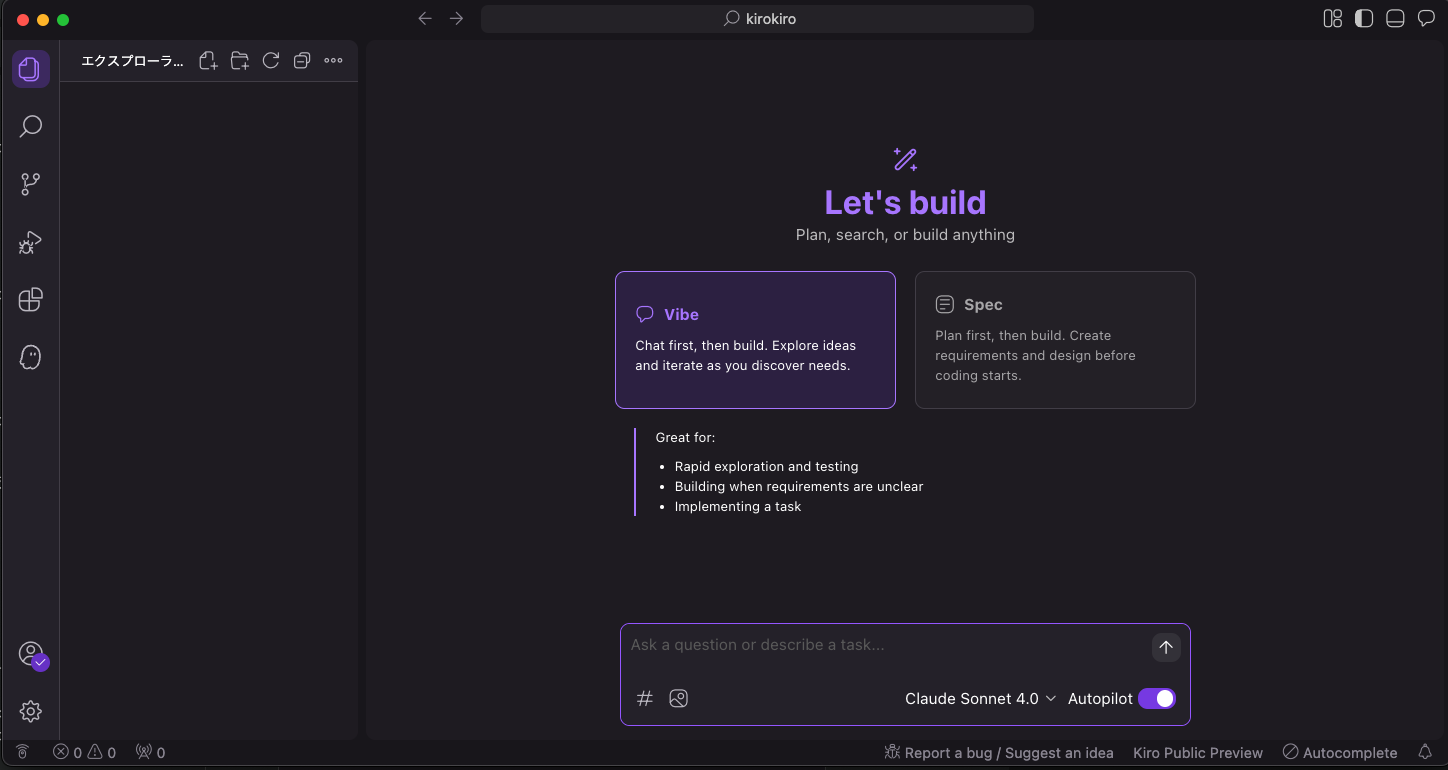Image resolution: width=1448 pixels, height=770 pixels.
Task: Click 'Building when requirements are unclear' bullet
Action: point(799,487)
